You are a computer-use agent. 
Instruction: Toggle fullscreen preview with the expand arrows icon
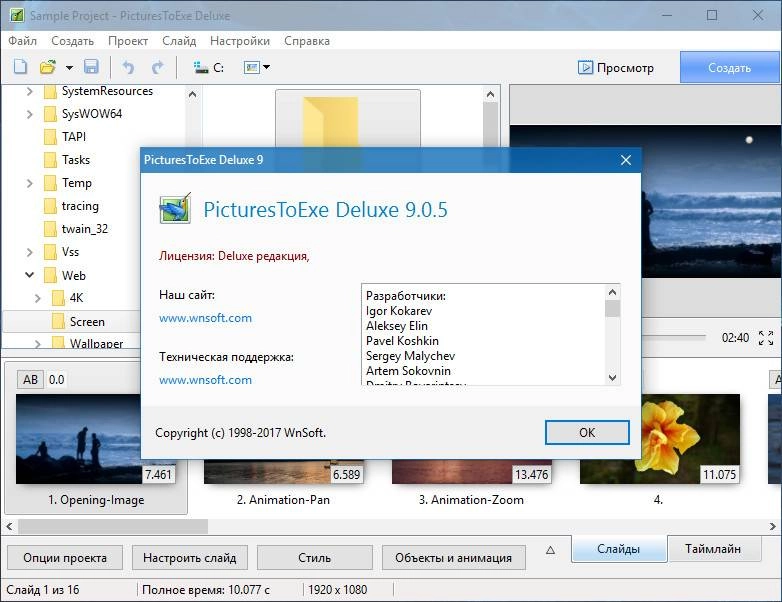coord(766,338)
